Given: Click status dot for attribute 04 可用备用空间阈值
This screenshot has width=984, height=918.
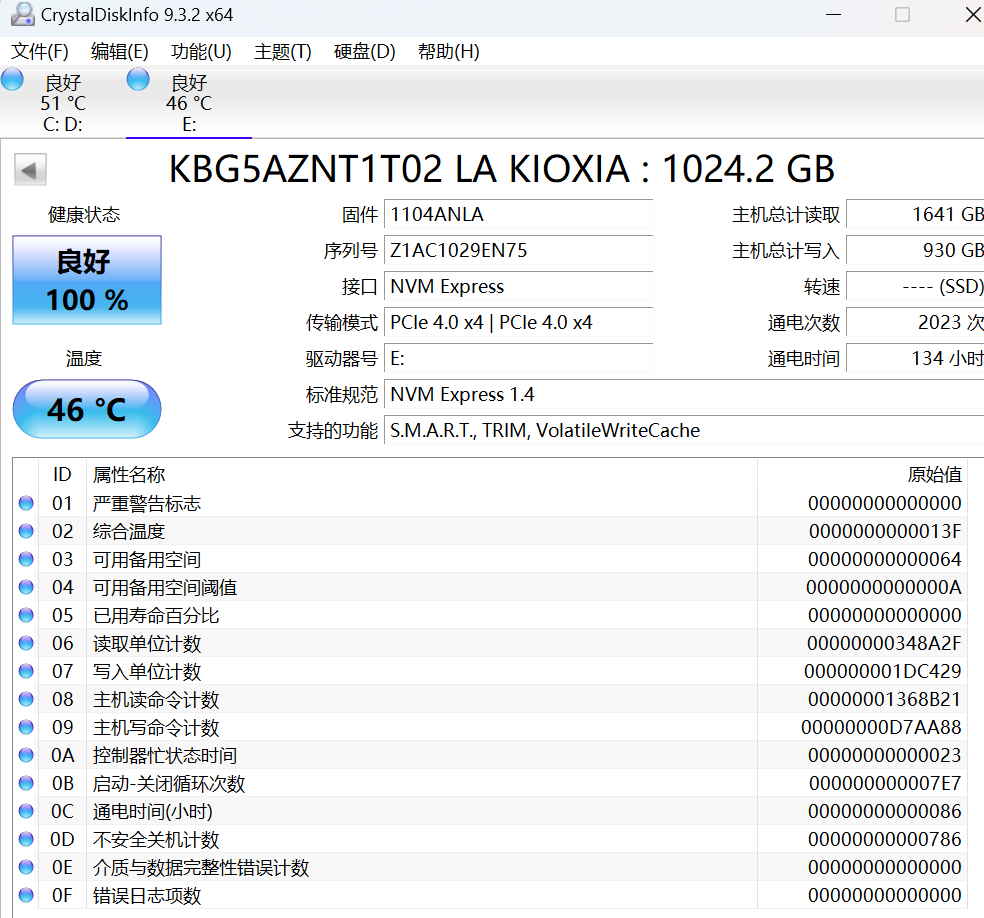Looking at the screenshot, I should [x=26, y=587].
